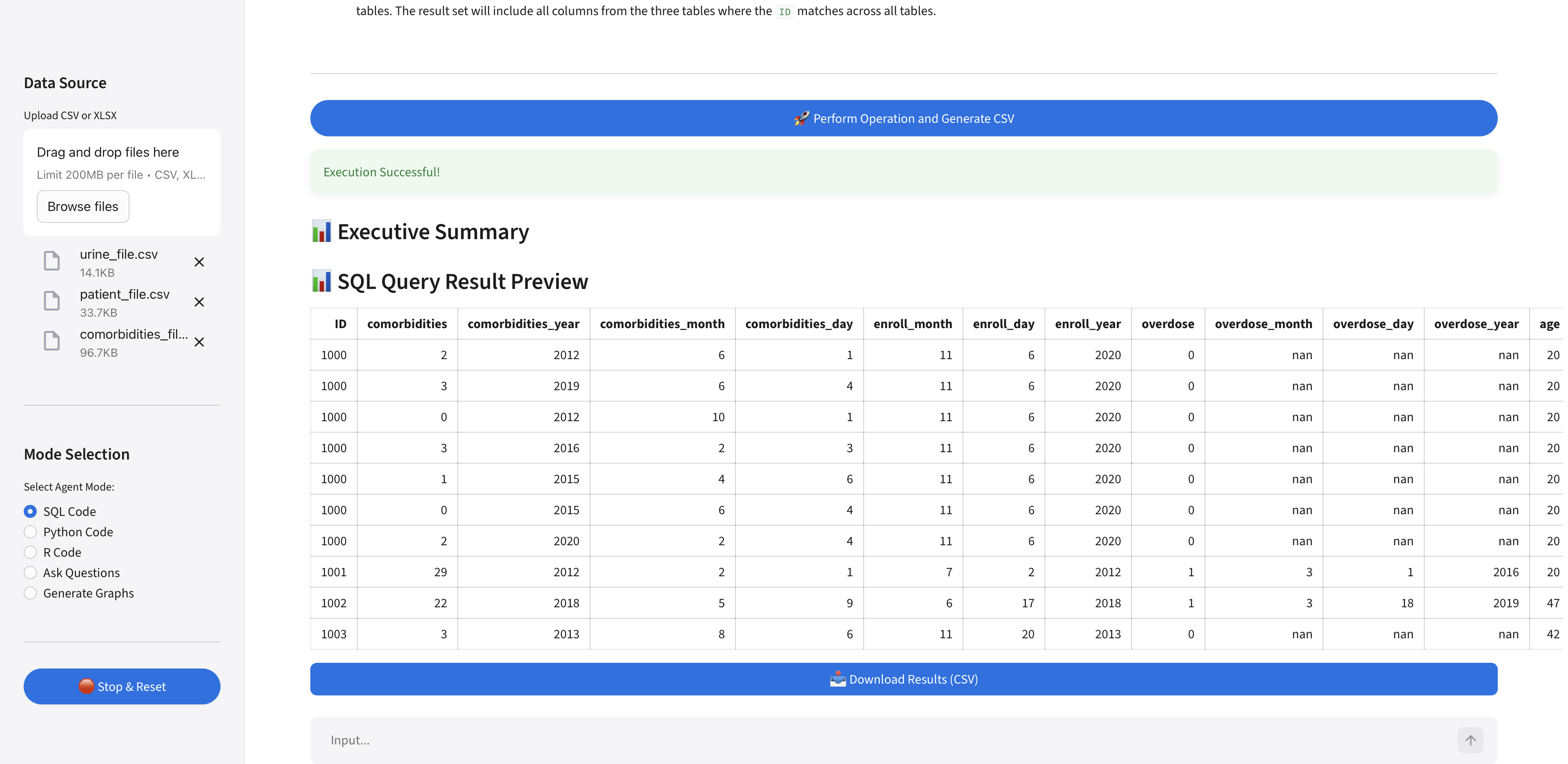Download Results (CSV) button
This screenshot has width=1568, height=764.
tap(903, 680)
